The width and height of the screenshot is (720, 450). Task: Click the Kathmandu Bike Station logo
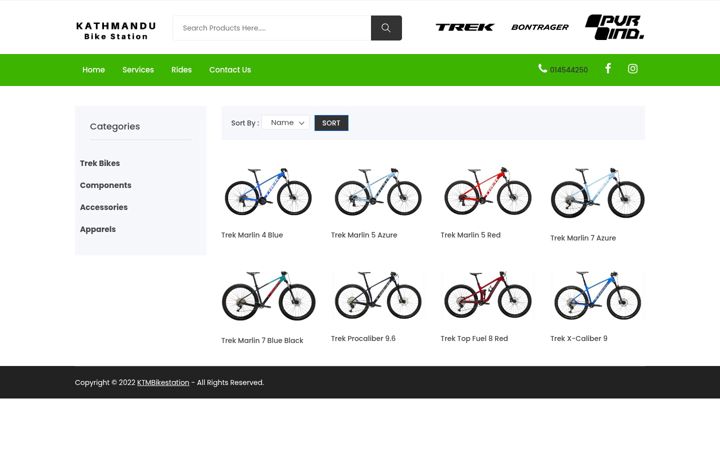tap(116, 31)
